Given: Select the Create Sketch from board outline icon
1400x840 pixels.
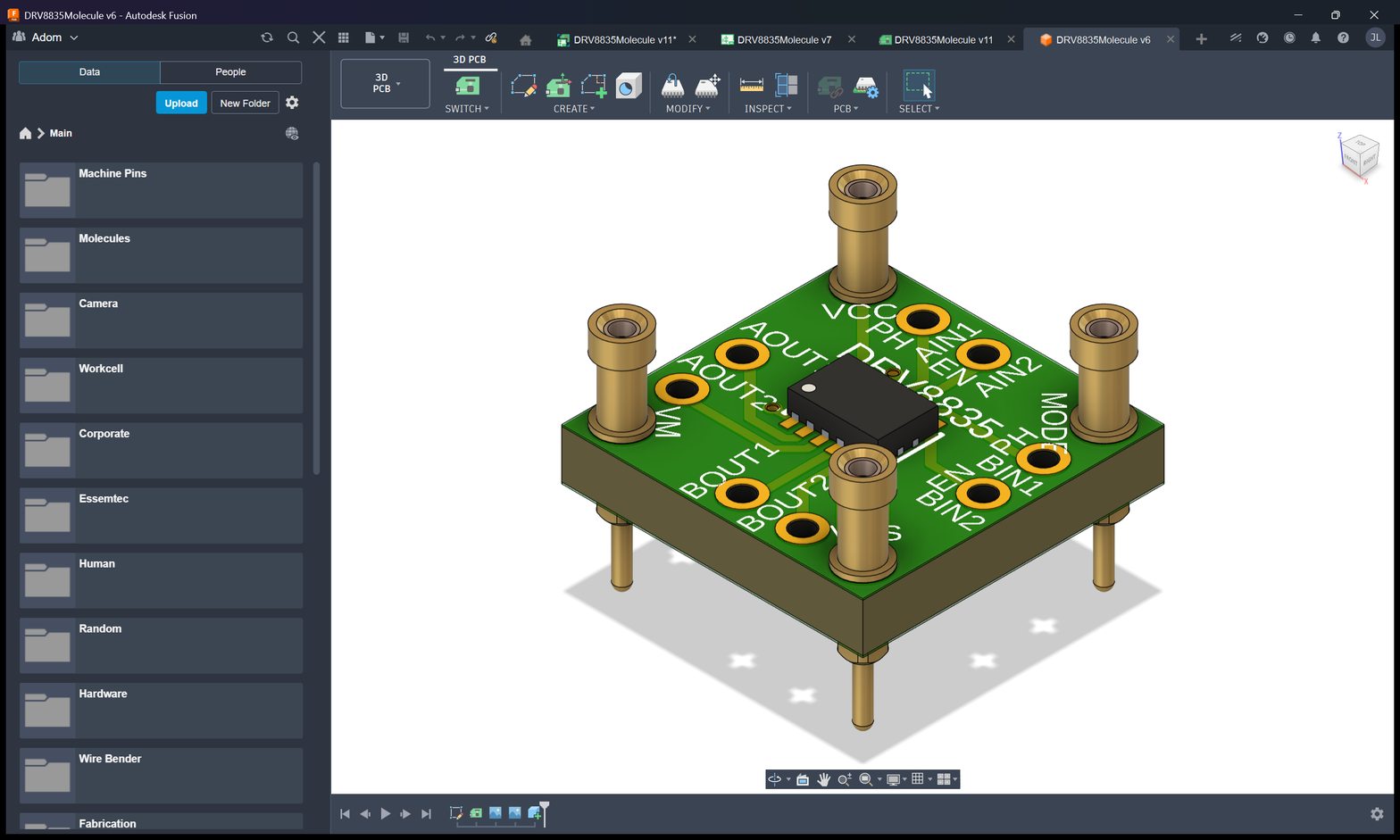Looking at the screenshot, I should point(594,86).
